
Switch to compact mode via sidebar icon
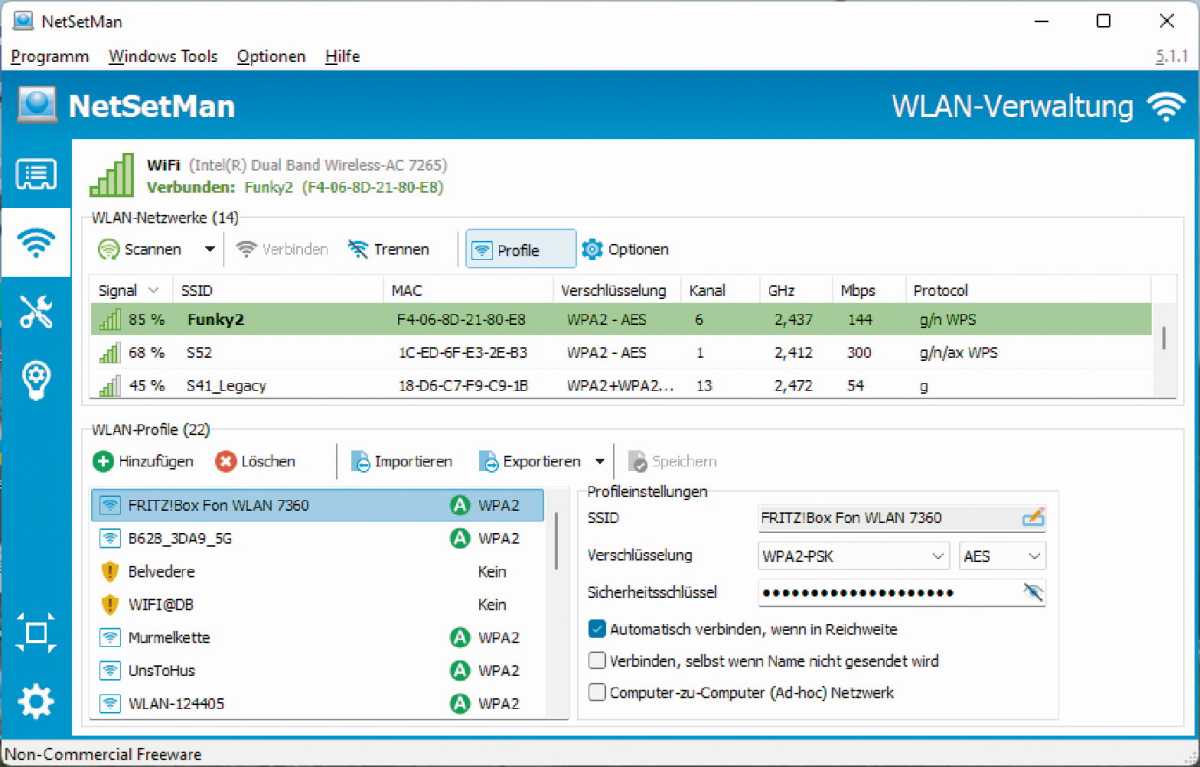[x=36, y=632]
